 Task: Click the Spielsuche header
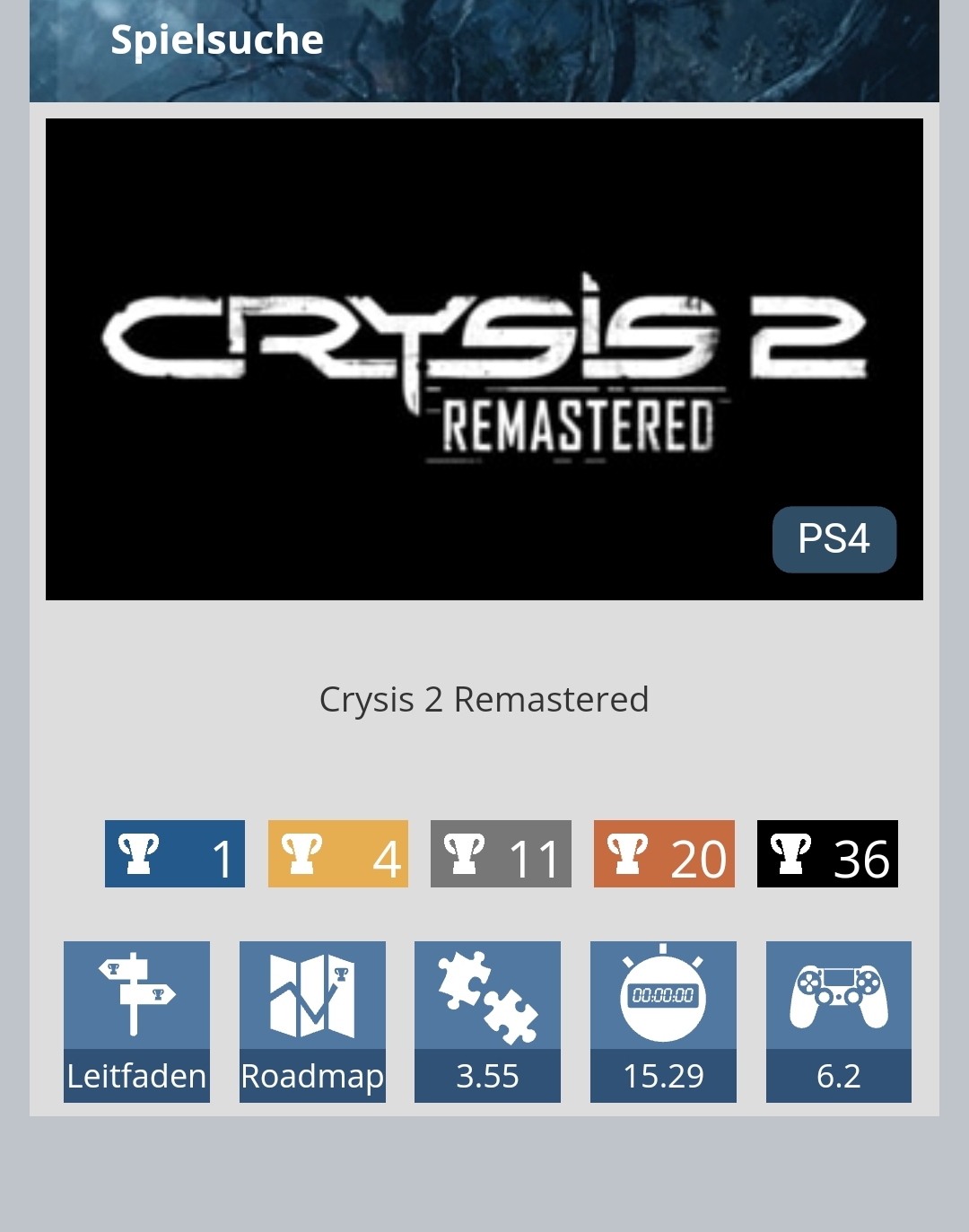coord(217,40)
